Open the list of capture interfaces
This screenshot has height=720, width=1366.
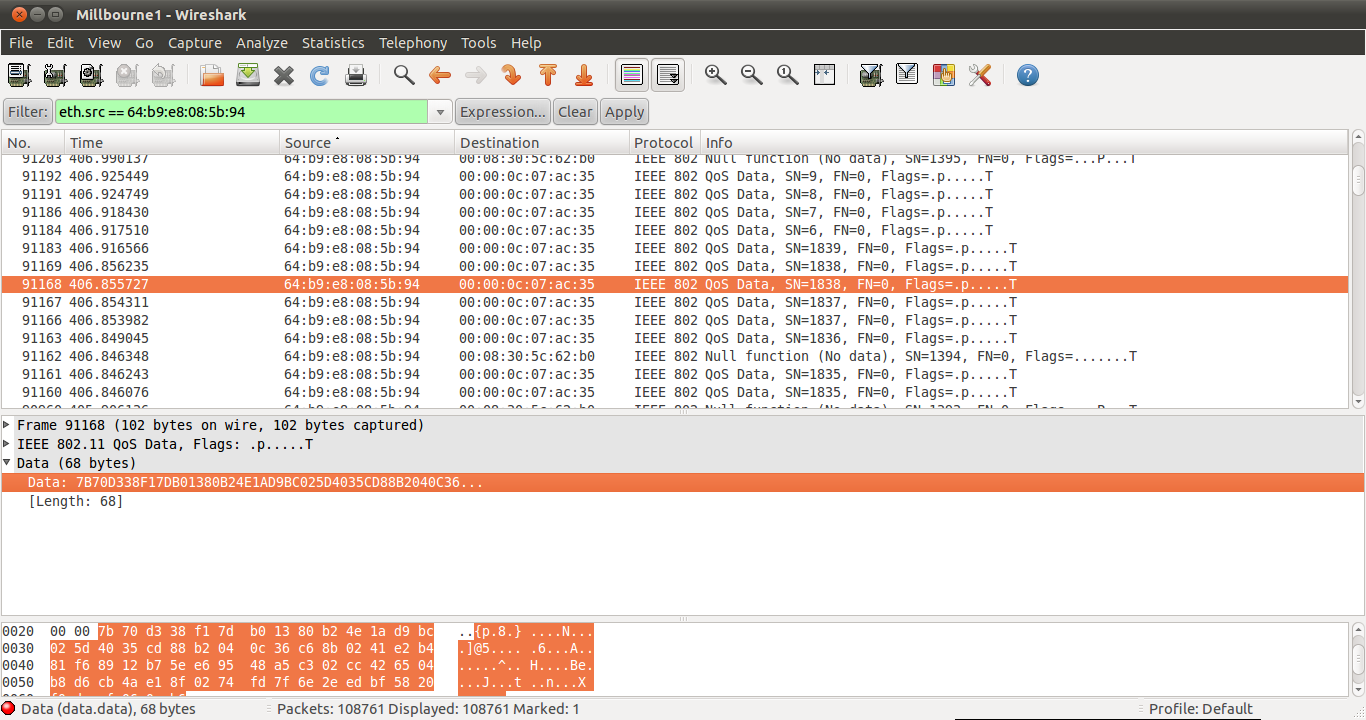(x=19, y=75)
